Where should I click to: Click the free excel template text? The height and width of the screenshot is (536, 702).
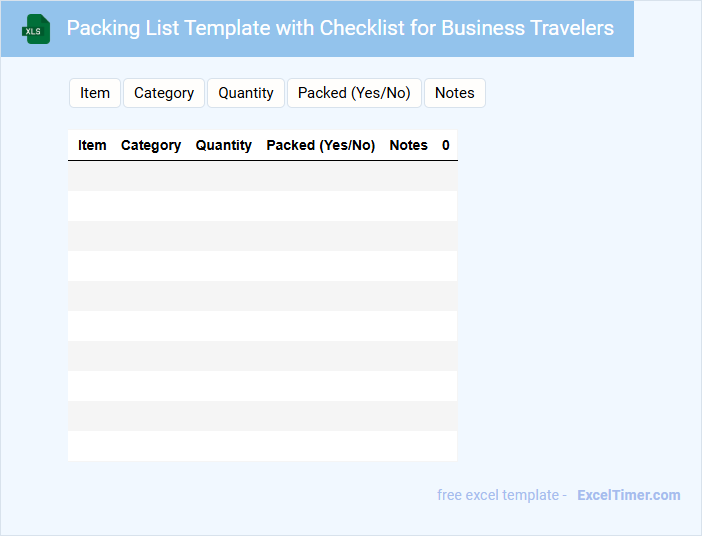pyautogui.click(x=501, y=495)
